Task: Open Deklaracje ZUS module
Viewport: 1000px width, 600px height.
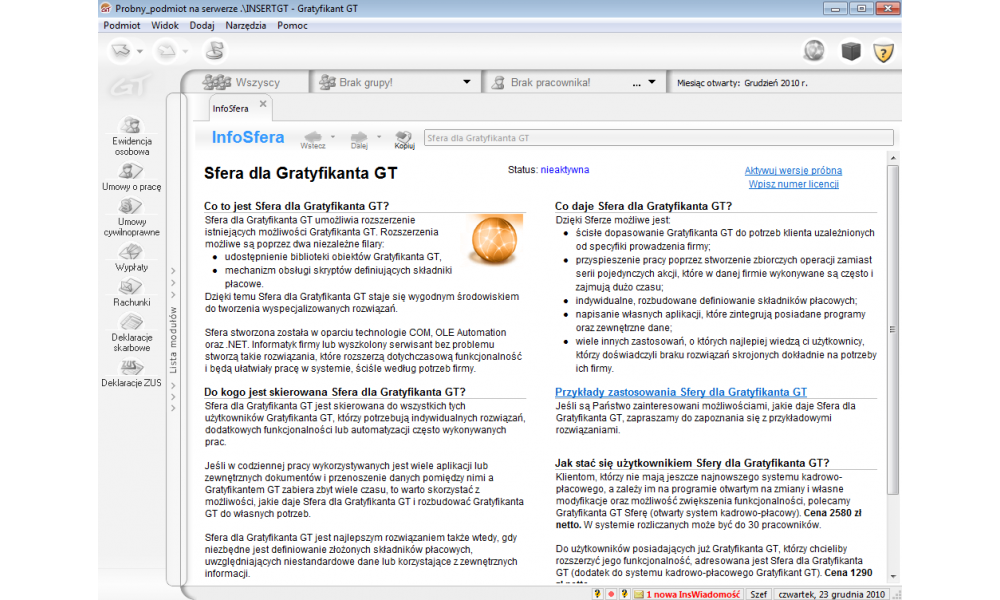Action: [x=131, y=373]
